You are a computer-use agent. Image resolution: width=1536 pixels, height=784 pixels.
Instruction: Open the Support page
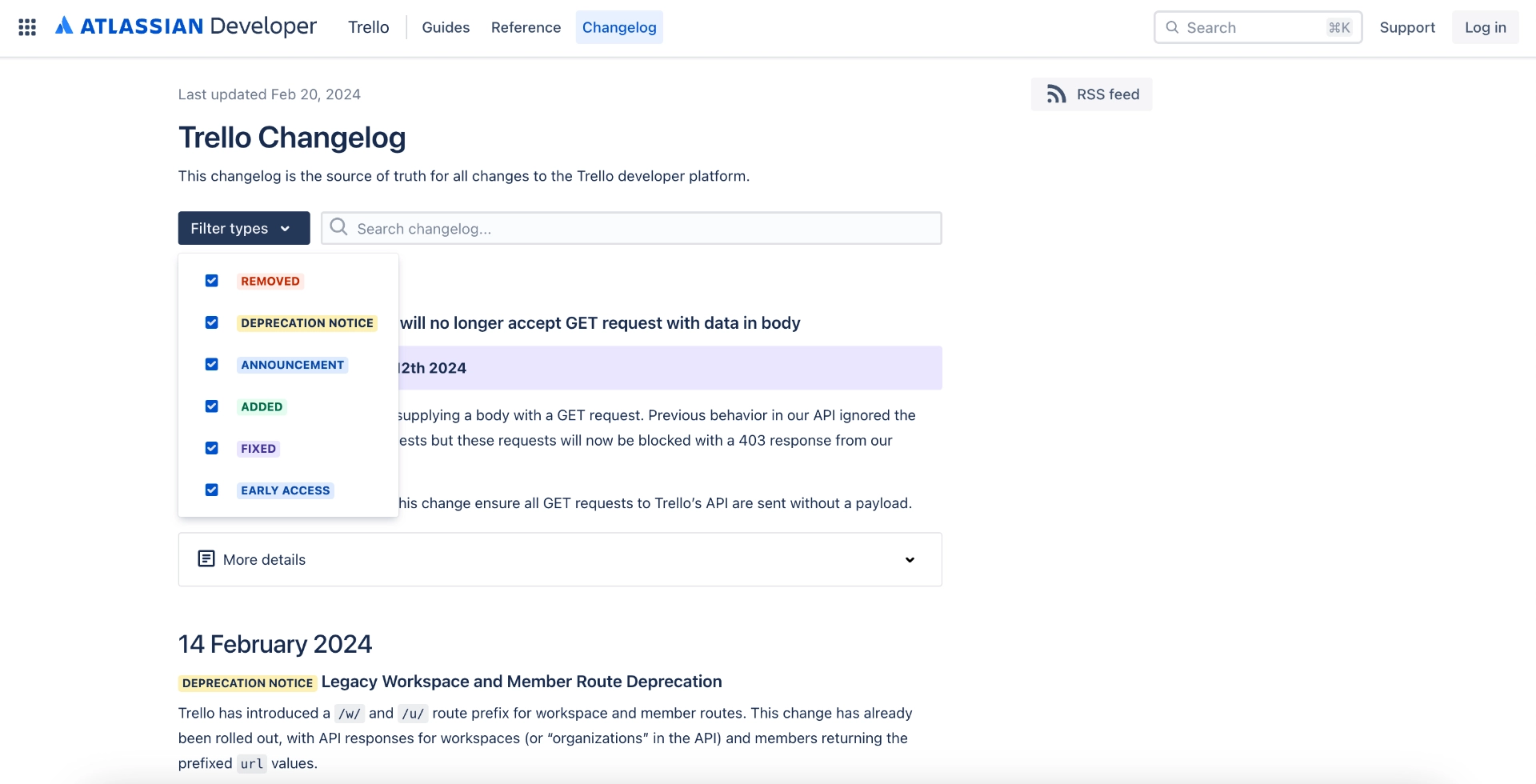click(x=1407, y=27)
